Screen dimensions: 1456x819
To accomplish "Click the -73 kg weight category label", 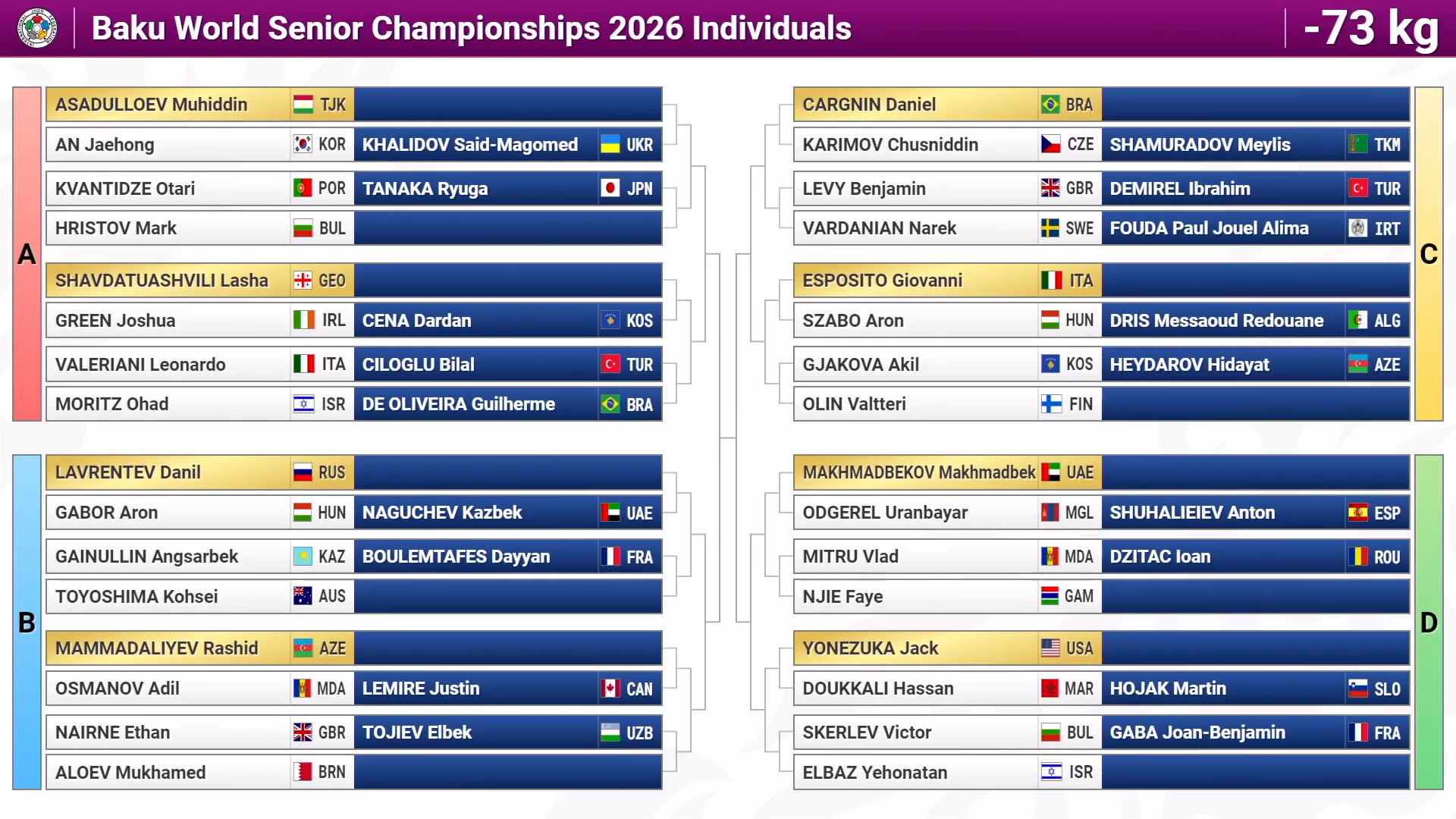I will [1370, 29].
